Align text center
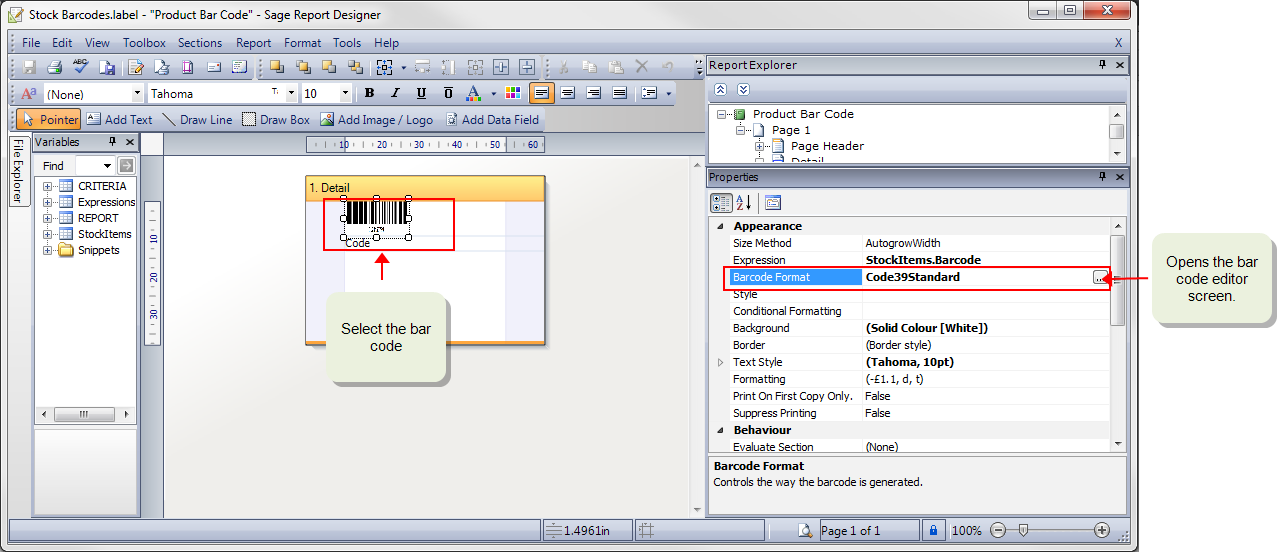This screenshot has height=552, width=1287. (x=567, y=93)
